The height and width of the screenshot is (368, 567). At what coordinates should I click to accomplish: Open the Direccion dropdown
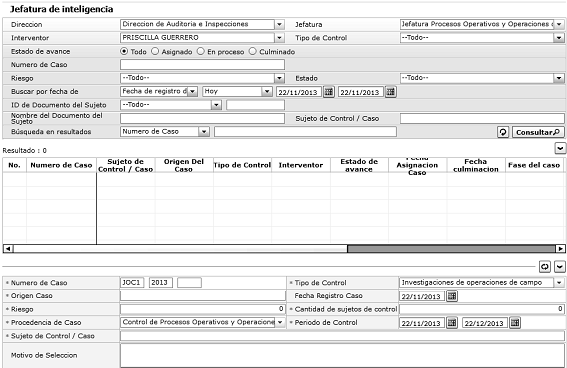(279, 25)
